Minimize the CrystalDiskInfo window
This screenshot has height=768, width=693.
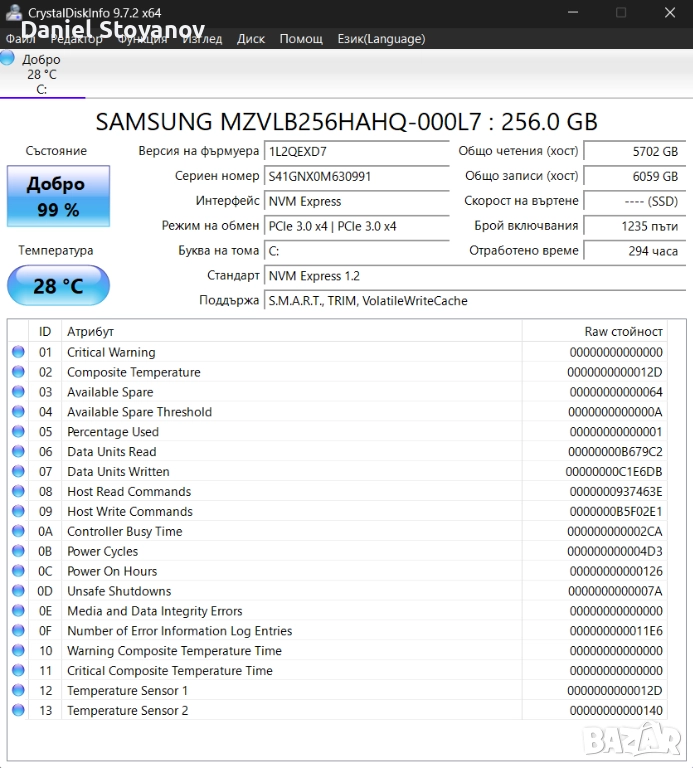[573, 12]
